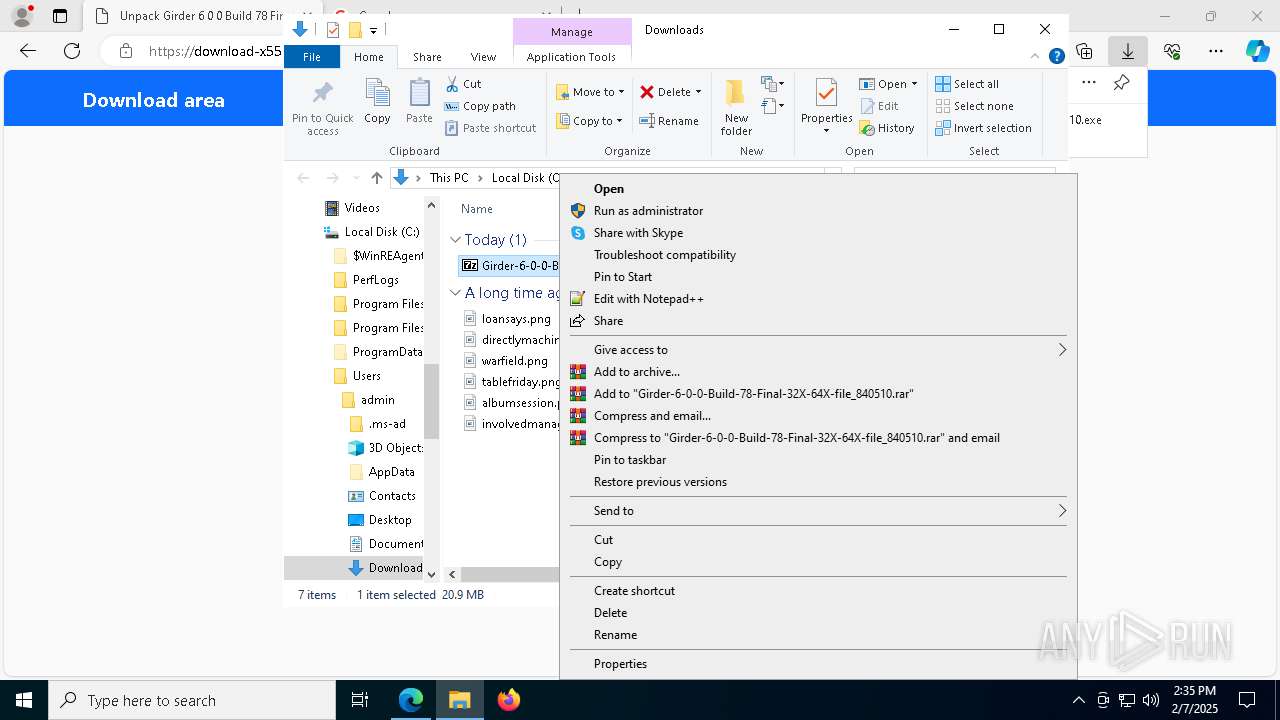Viewport: 1280px width, 720px height.
Task: Click the taskbar volume icon
Action: tap(1151, 700)
